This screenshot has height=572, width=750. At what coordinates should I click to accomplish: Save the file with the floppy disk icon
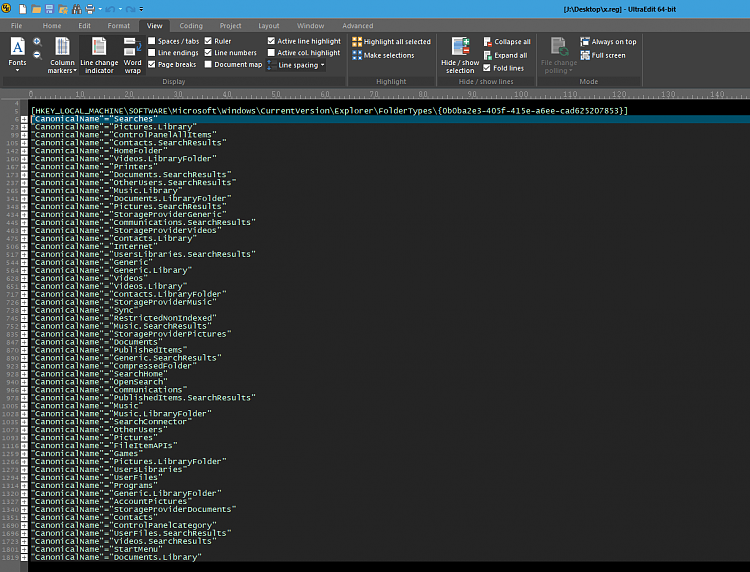click(49, 9)
